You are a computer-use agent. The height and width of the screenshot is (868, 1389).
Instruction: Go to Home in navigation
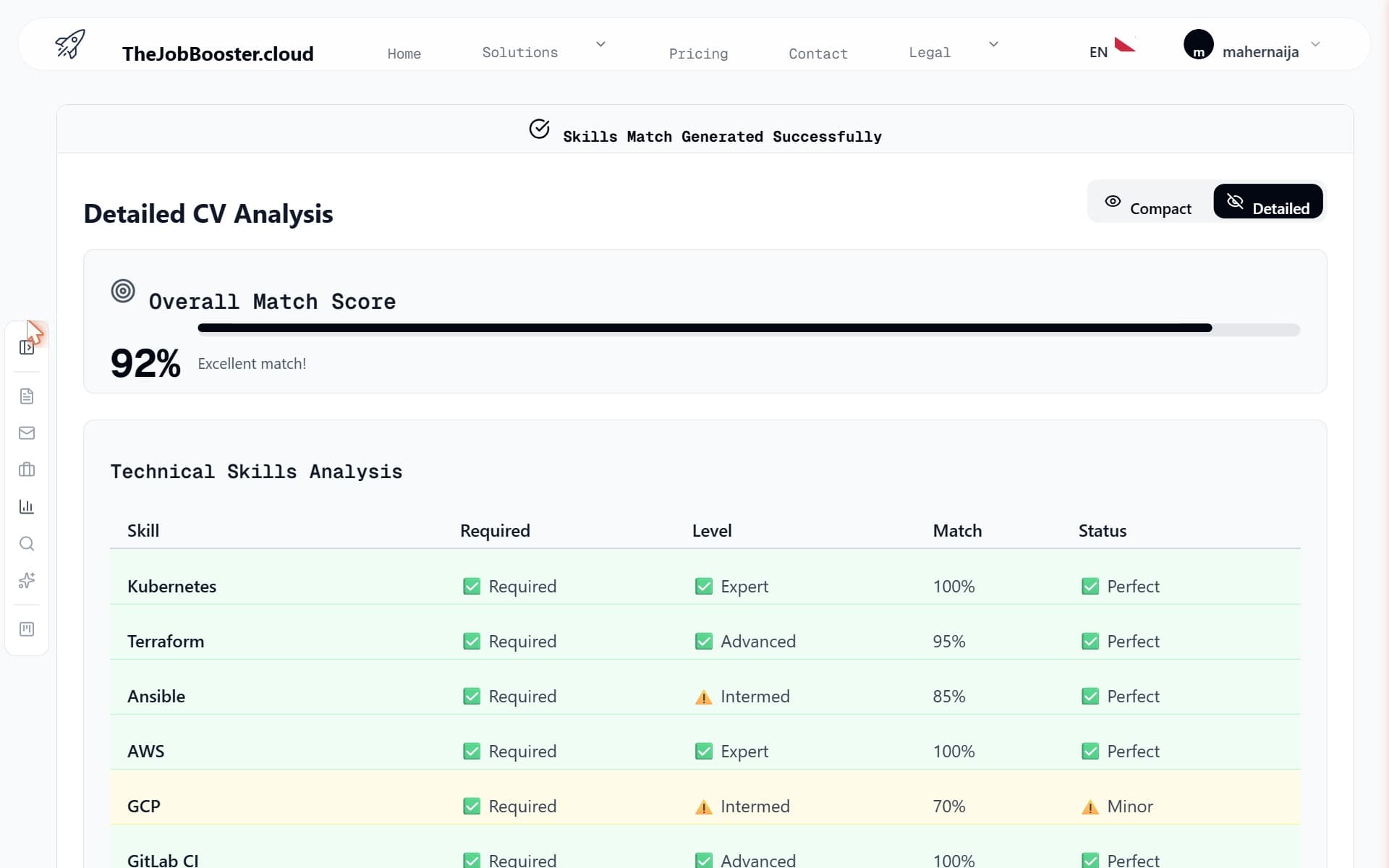tap(404, 54)
